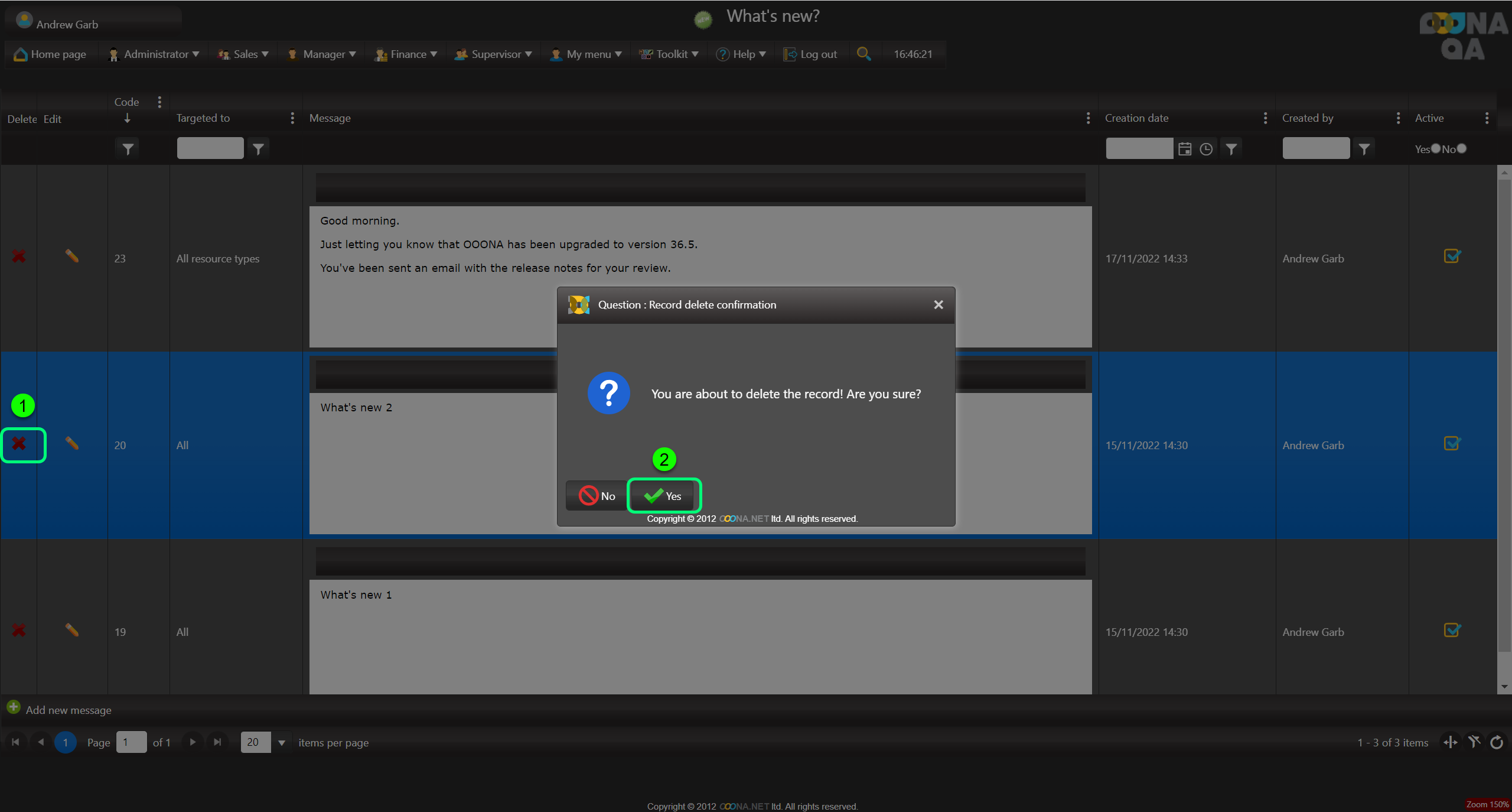This screenshot has height=812, width=1512.
Task: Open the items per page dropdown
Action: coord(282,742)
